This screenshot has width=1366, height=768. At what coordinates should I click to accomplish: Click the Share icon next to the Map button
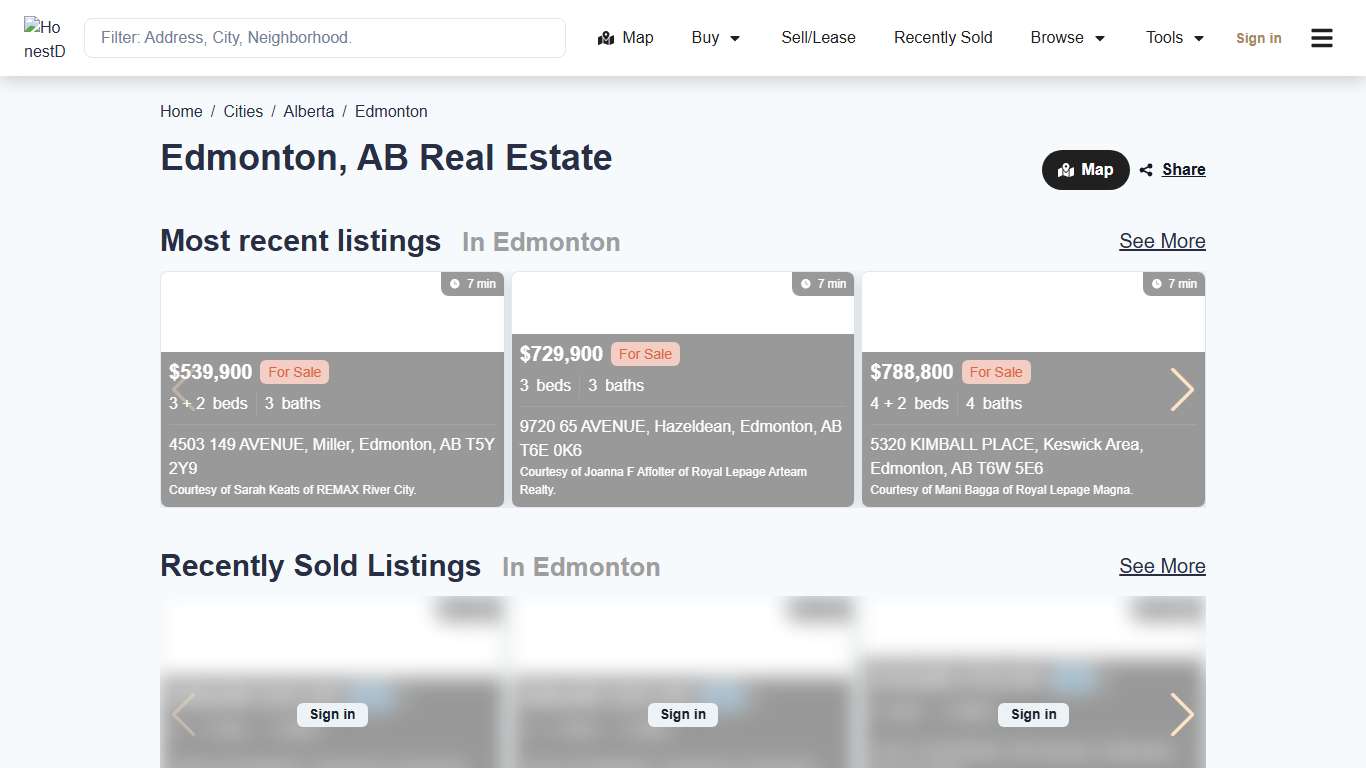[x=1146, y=169]
